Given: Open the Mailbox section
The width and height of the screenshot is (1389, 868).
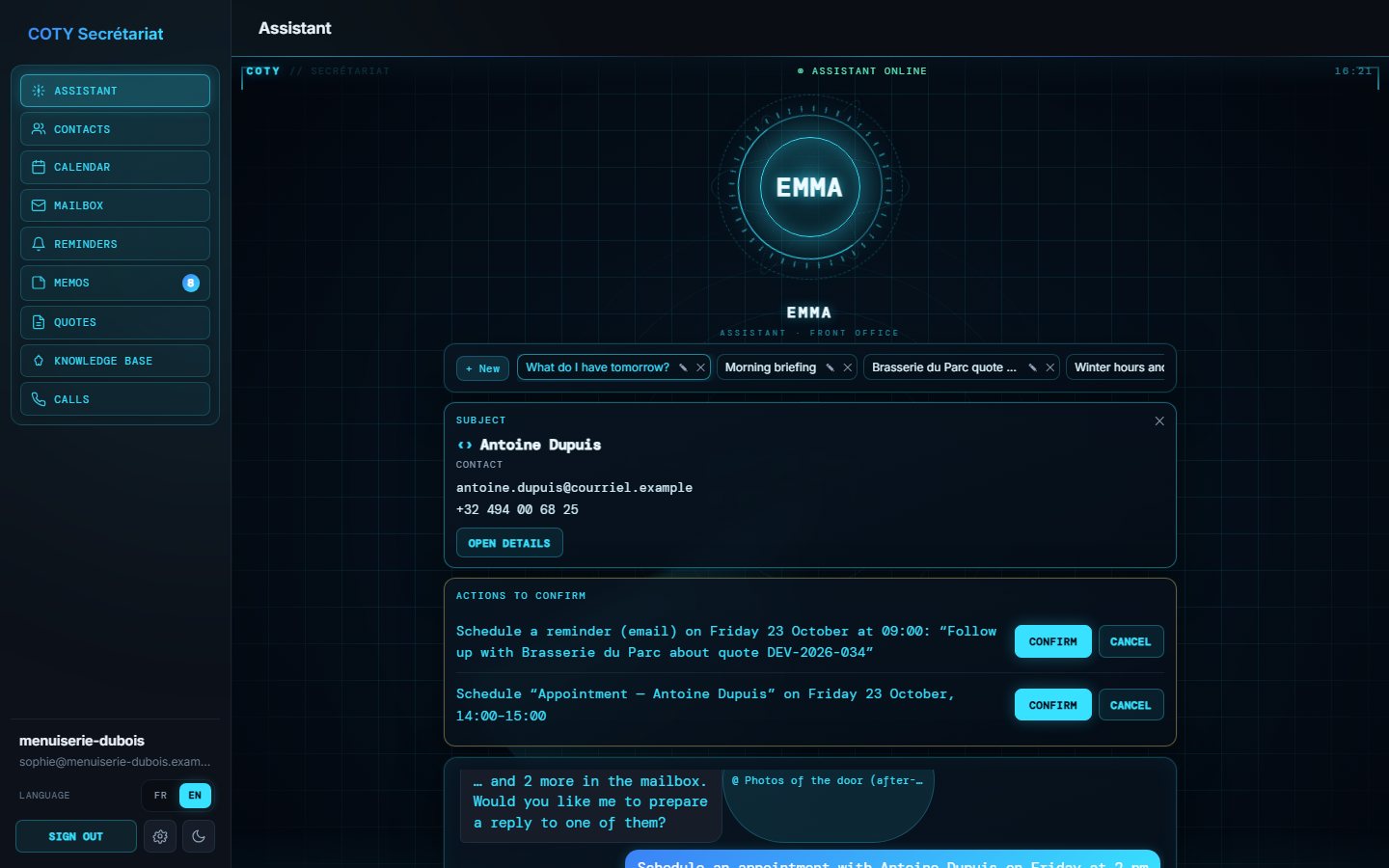Looking at the screenshot, I should coord(115,205).
